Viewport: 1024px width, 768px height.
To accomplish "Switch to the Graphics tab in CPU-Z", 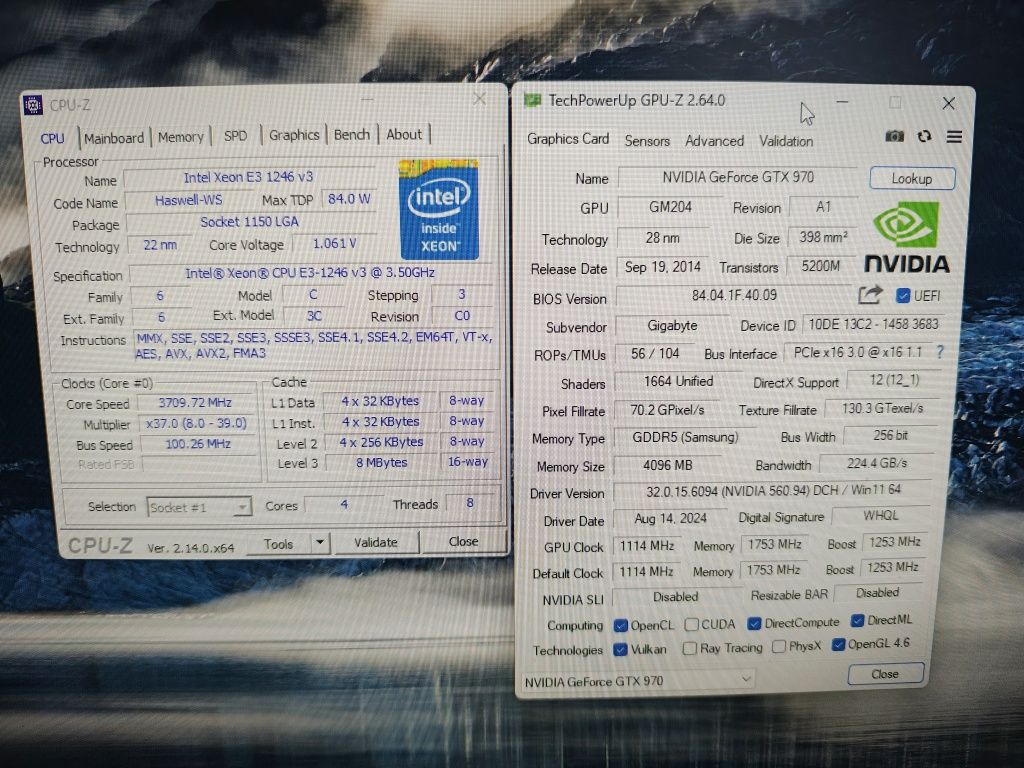I will (294, 135).
